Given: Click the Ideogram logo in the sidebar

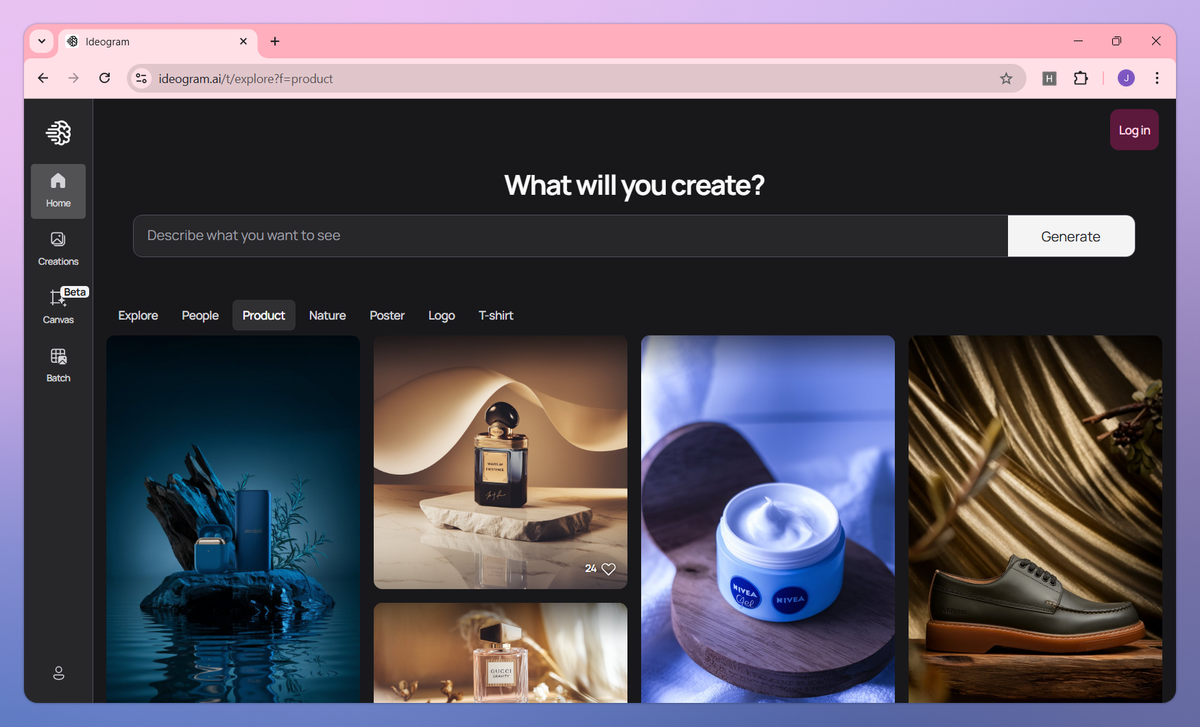Looking at the screenshot, I should point(58,132).
